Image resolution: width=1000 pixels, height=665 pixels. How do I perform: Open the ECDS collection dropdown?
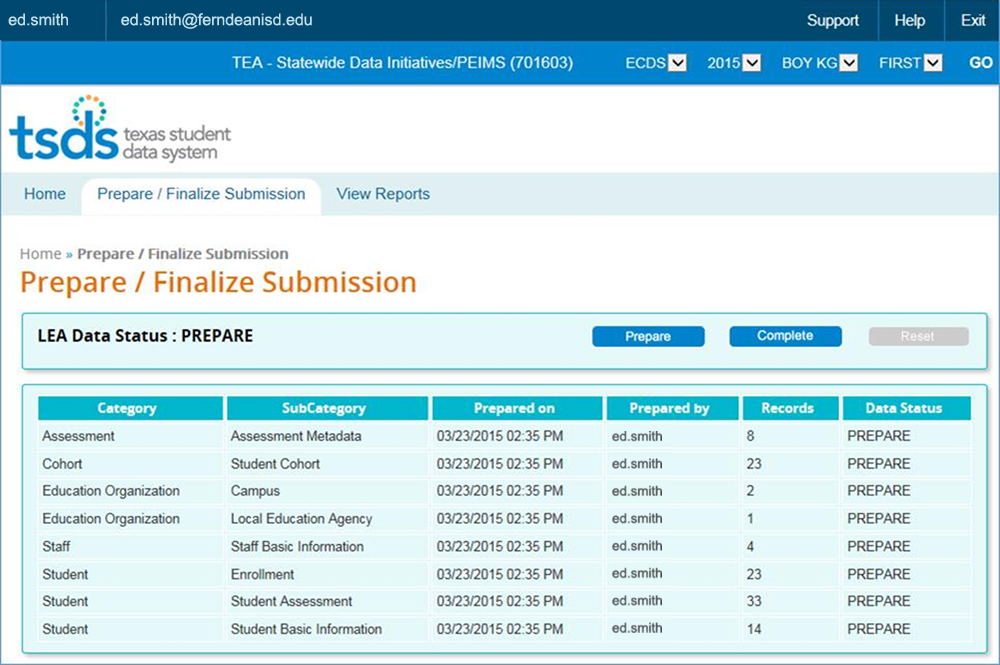(x=677, y=63)
